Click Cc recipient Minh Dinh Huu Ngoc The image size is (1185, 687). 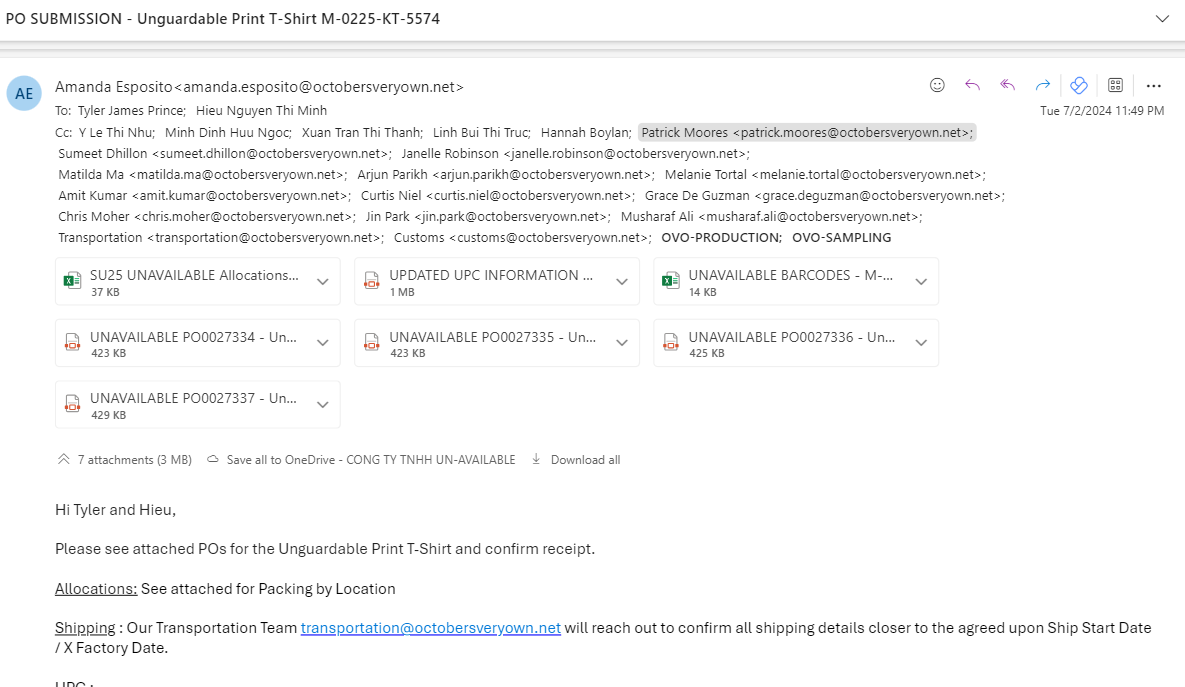[x=227, y=132]
